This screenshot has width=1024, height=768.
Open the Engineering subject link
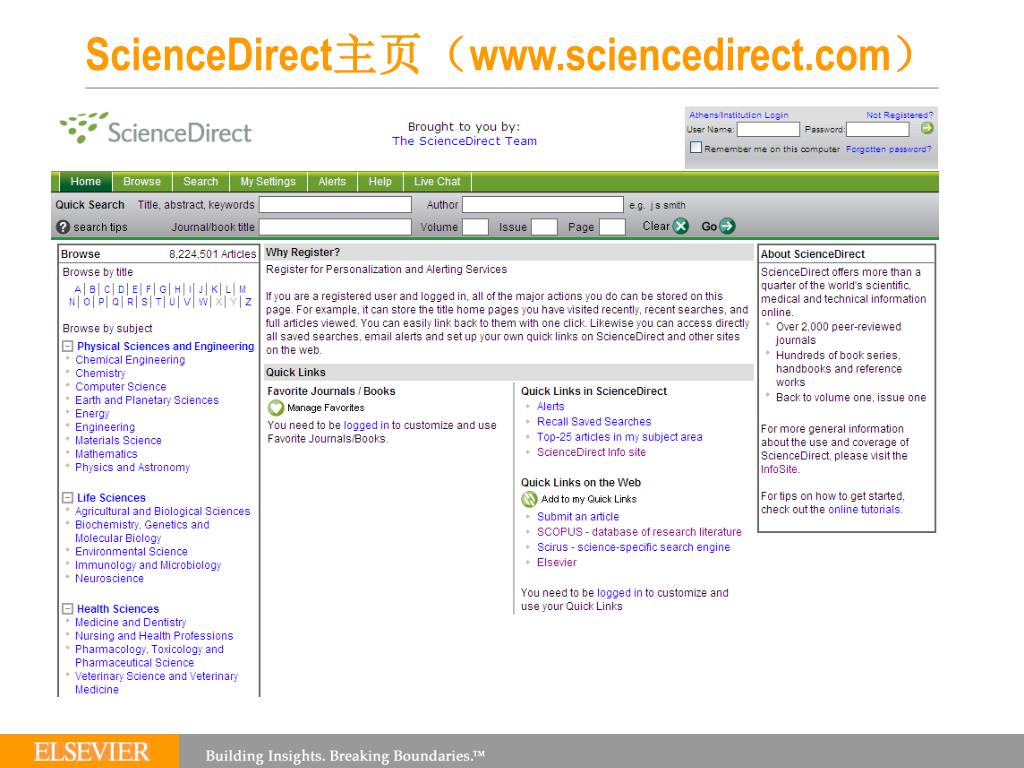tap(105, 427)
